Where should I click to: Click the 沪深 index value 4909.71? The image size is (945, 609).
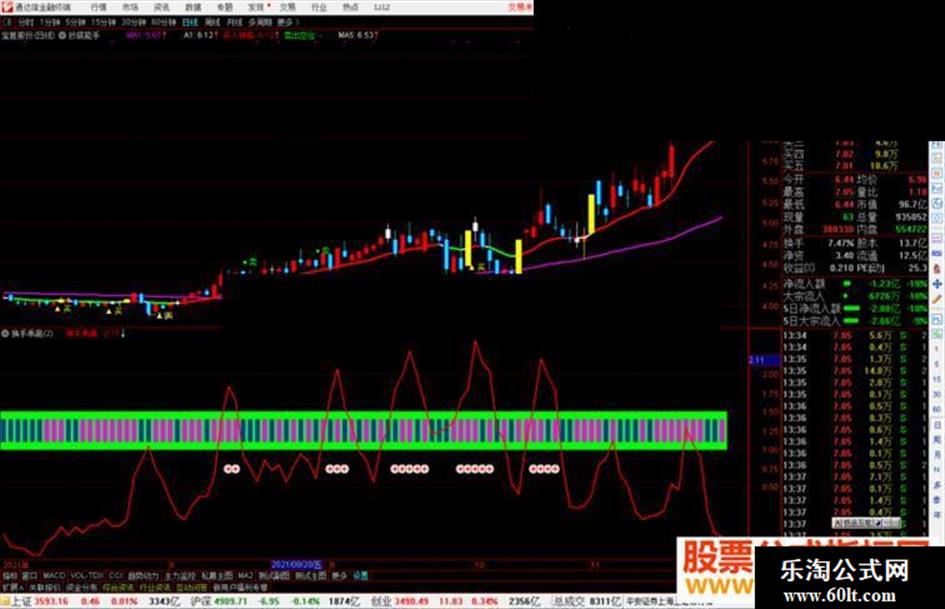(x=231, y=601)
